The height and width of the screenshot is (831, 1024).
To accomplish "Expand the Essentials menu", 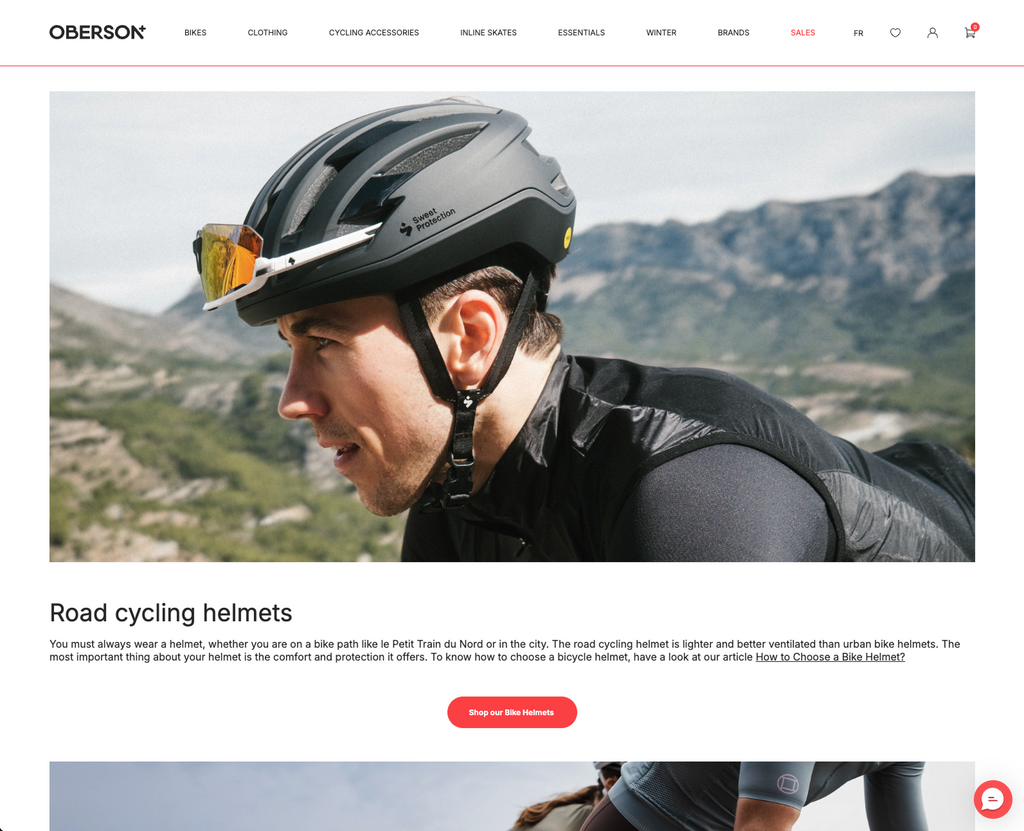I will [x=581, y=33].
